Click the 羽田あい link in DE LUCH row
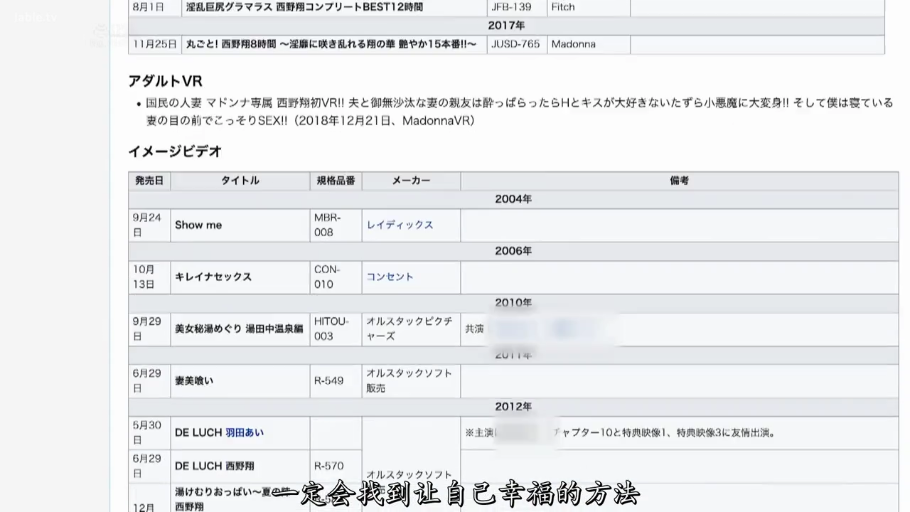This screenshot has width=910, height=512. point(244,433)
